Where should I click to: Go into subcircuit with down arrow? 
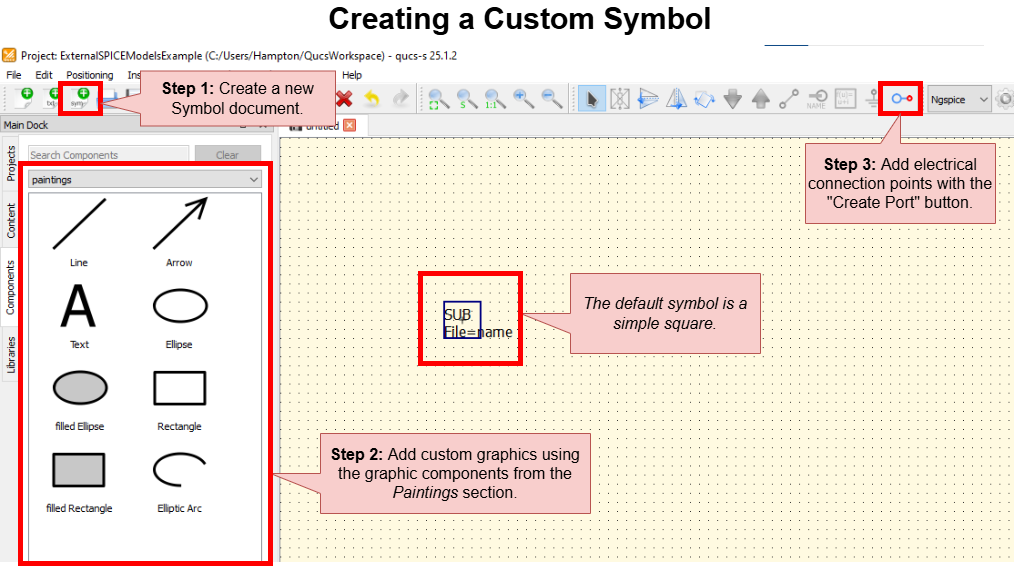click(733, 99)
